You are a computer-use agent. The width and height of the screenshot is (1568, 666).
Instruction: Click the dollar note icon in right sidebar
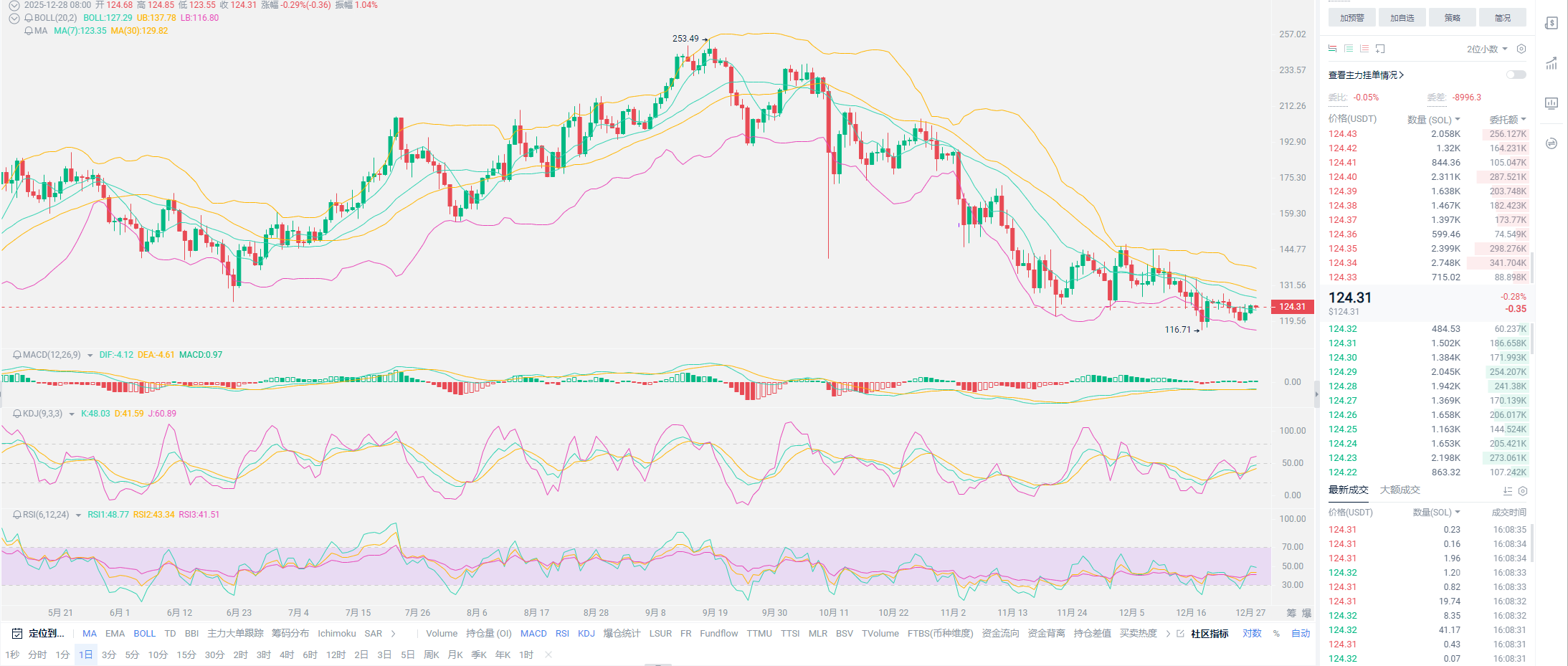(1552, 23)
